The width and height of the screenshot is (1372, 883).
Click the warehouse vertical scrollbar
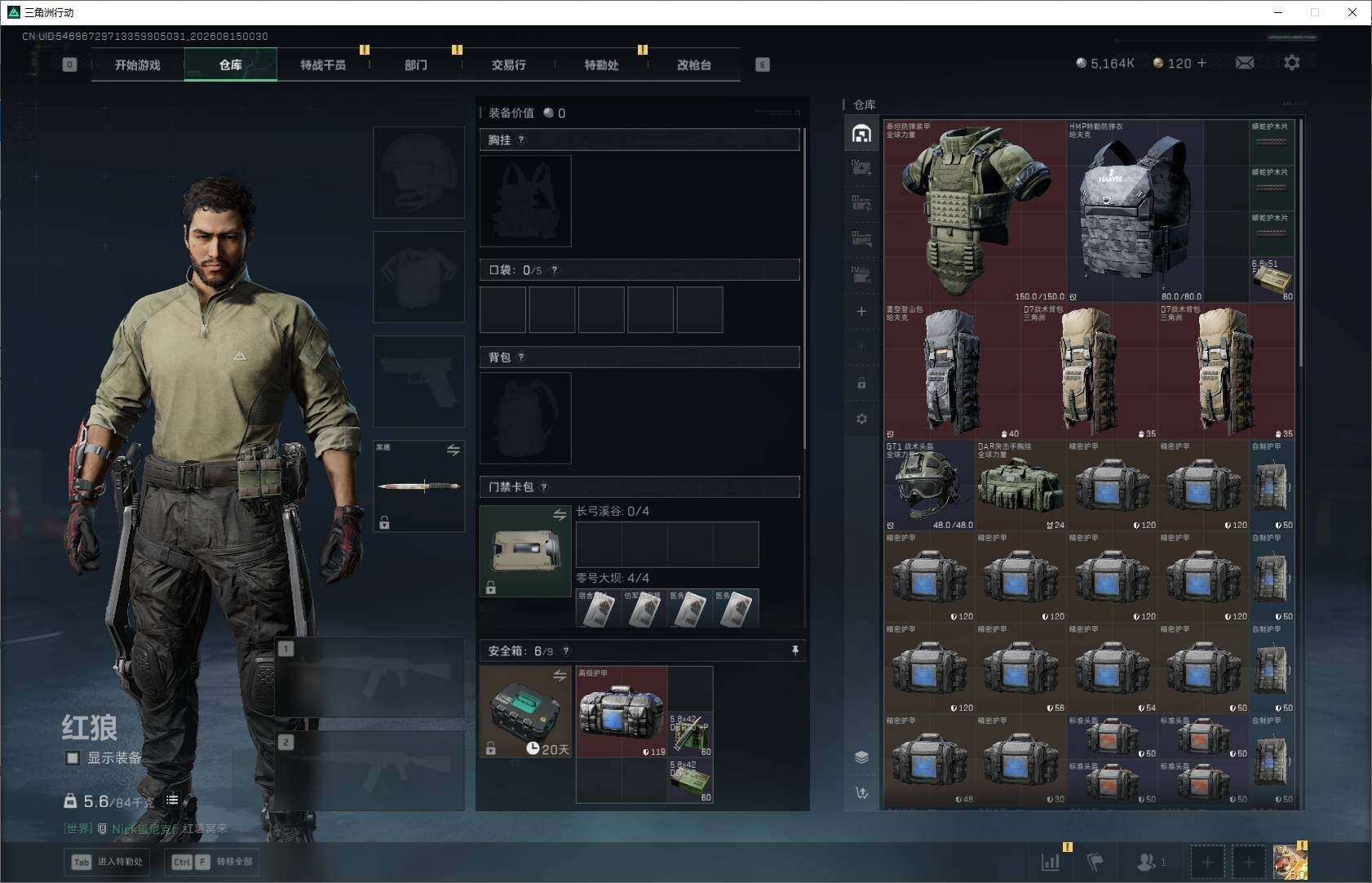pos(1300,242)
